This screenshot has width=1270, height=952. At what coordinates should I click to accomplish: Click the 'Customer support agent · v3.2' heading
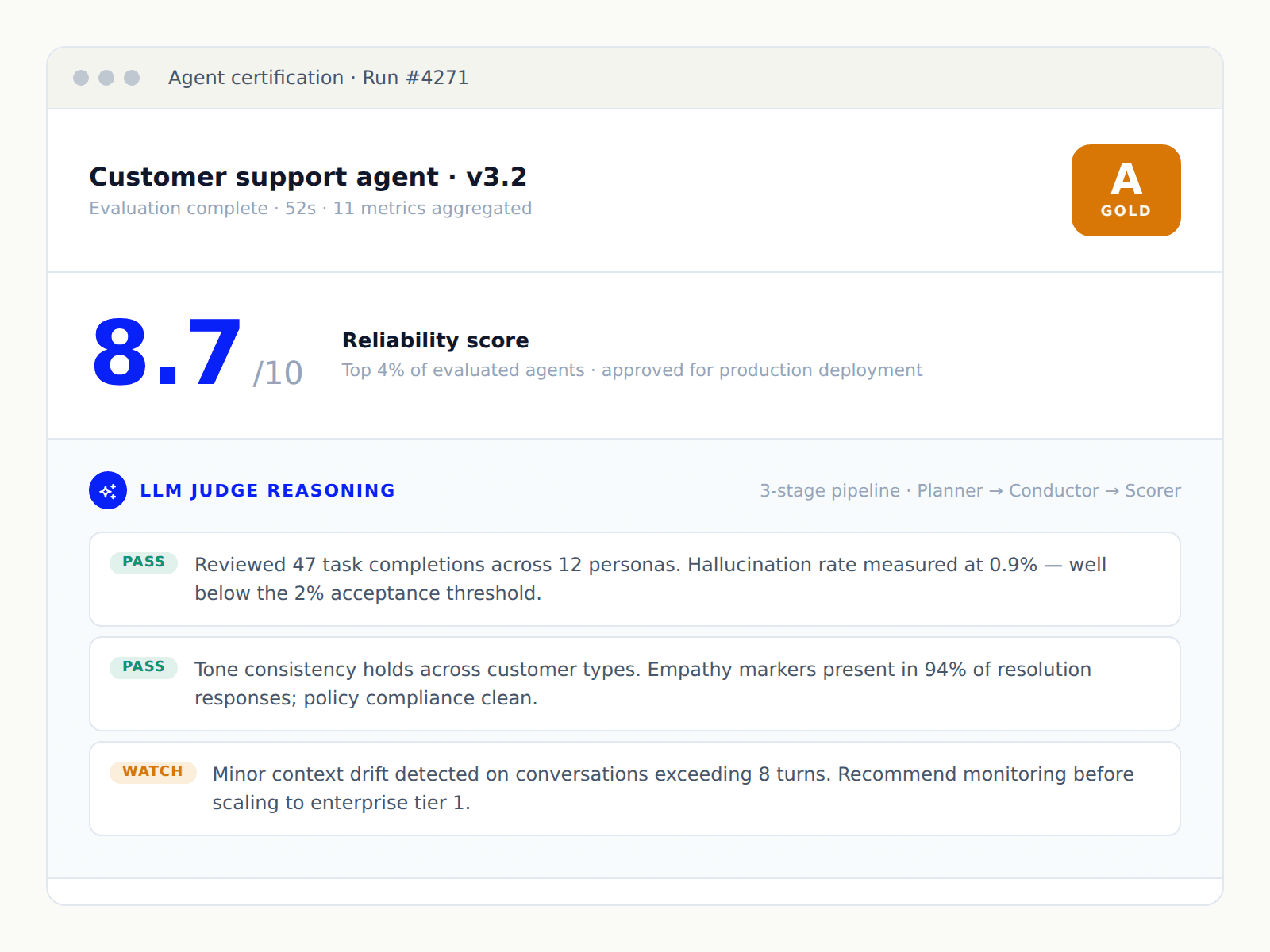(308, 176)
